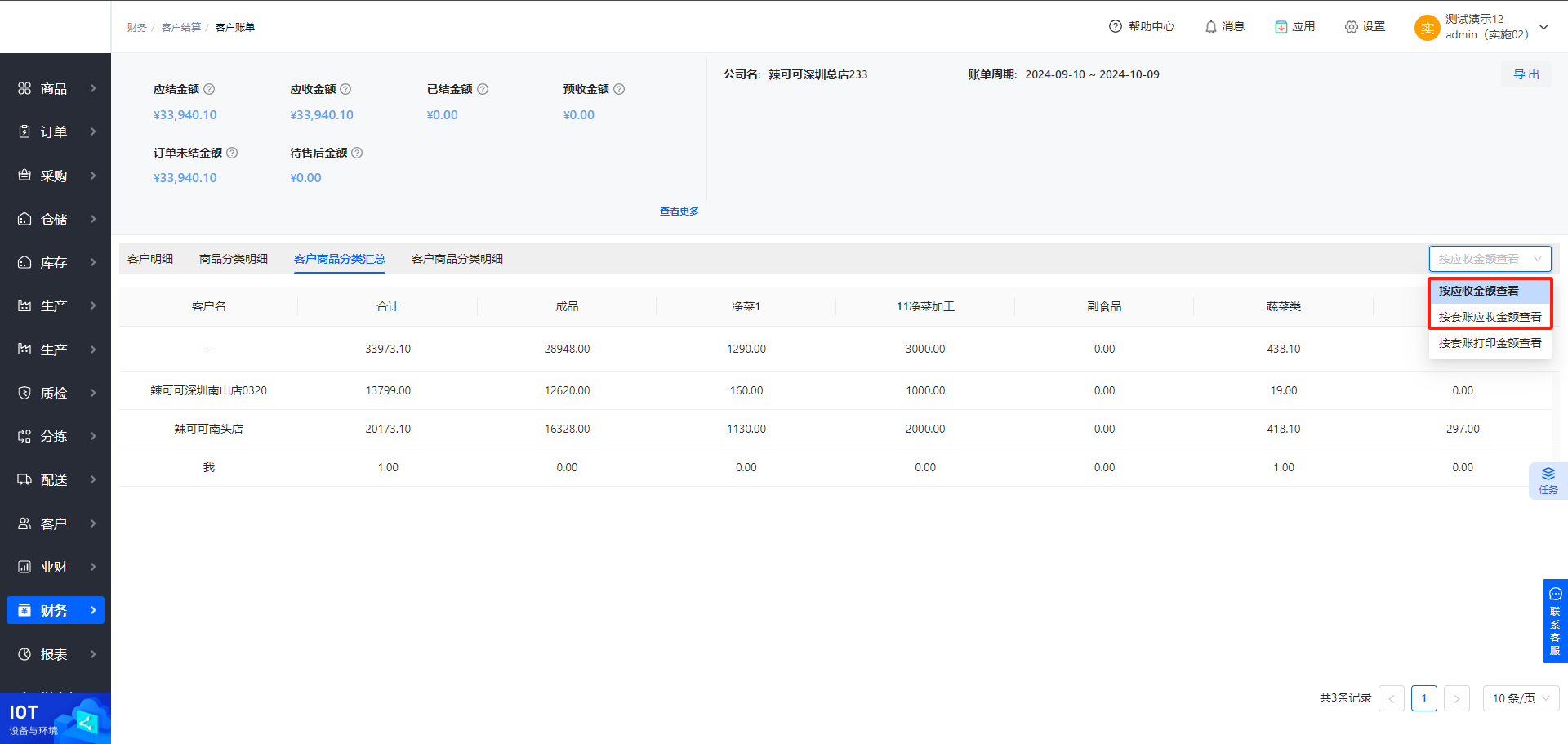Click 客户结算 in the breadcrumb

point(181,27)
